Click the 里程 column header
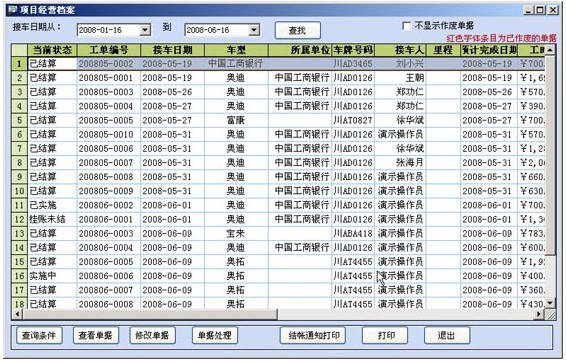Viewport: 566px width, 361px height. tap(443, 50)
